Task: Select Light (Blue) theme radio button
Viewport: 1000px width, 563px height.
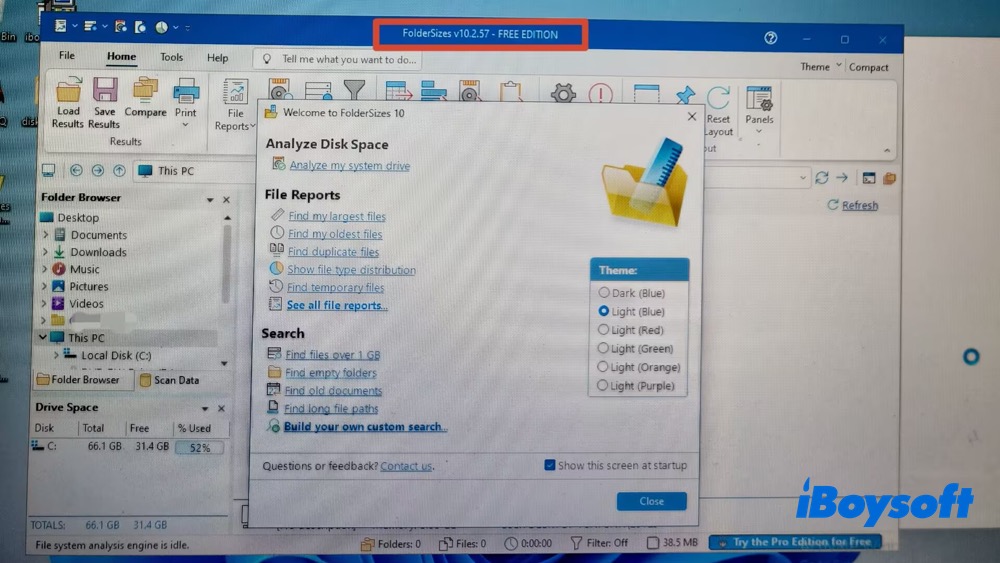Action: point(603,311)
